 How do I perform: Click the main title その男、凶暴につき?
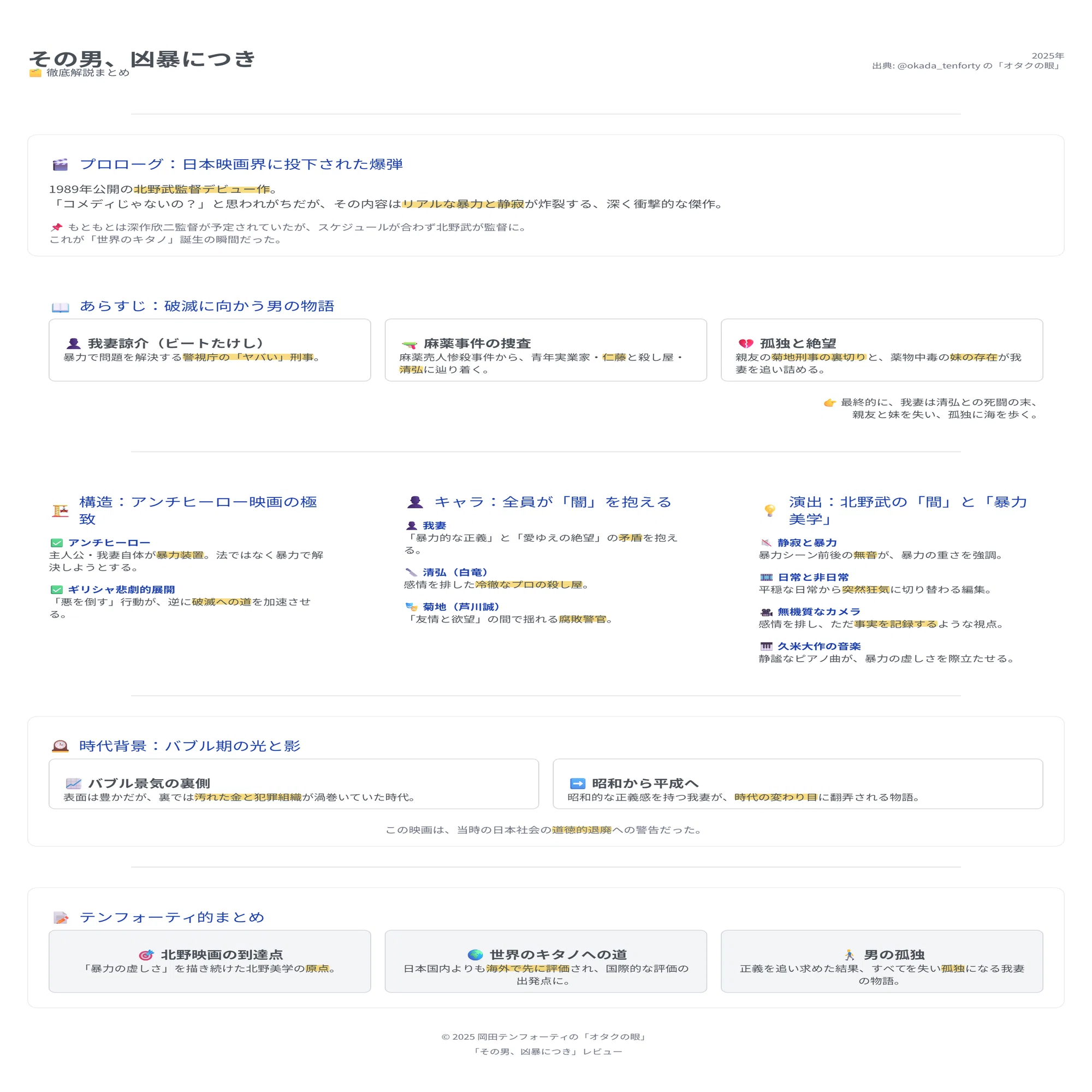pos(143,59)
